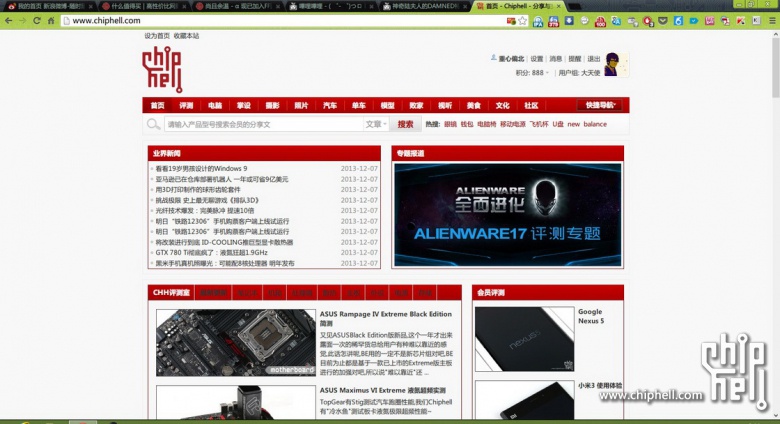780x424 pixels.
Task: Open the 设置 link
Action: (x=537, y=59)
